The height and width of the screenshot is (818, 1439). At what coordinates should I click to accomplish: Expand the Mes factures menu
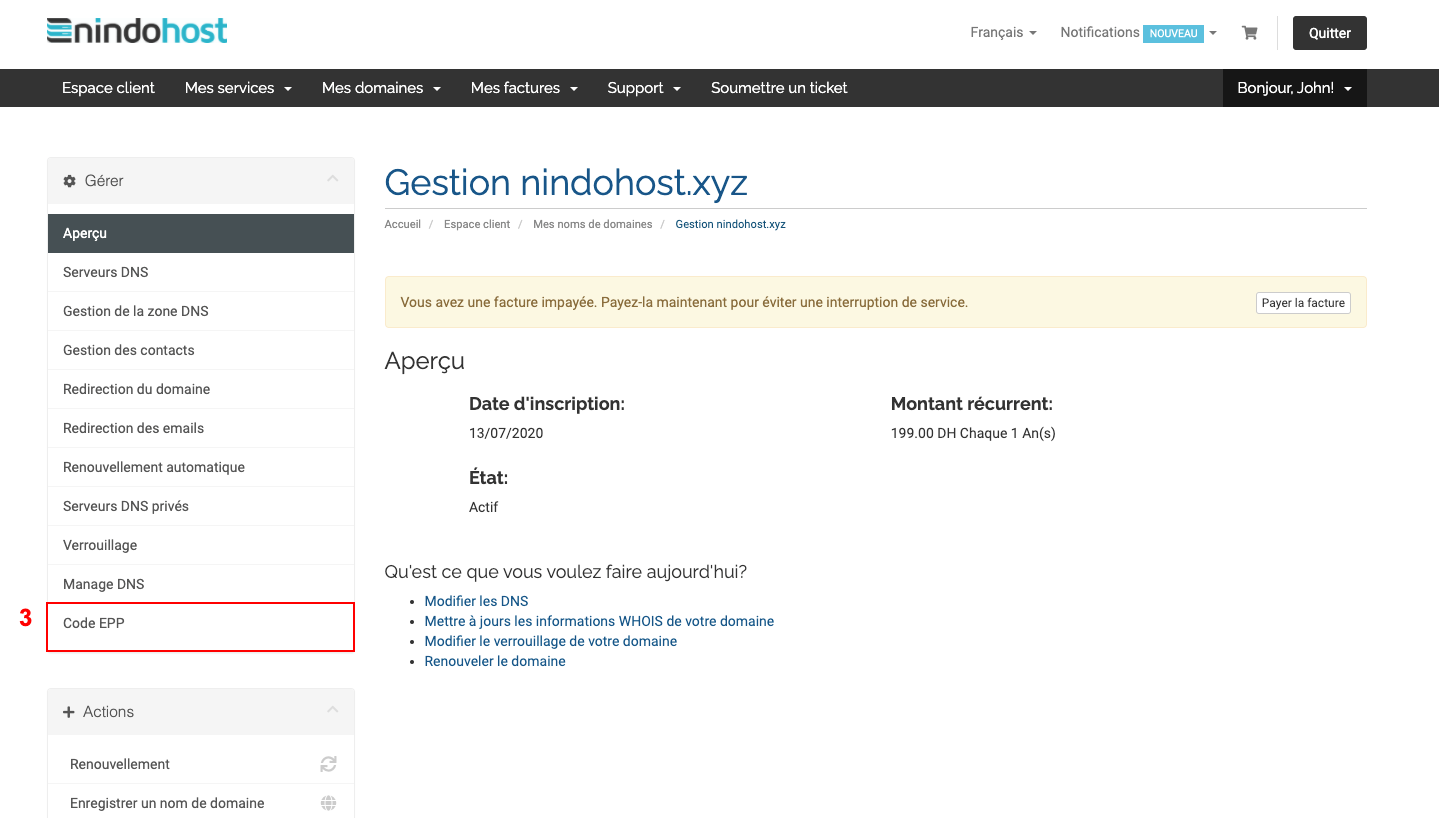coord(524,88)
